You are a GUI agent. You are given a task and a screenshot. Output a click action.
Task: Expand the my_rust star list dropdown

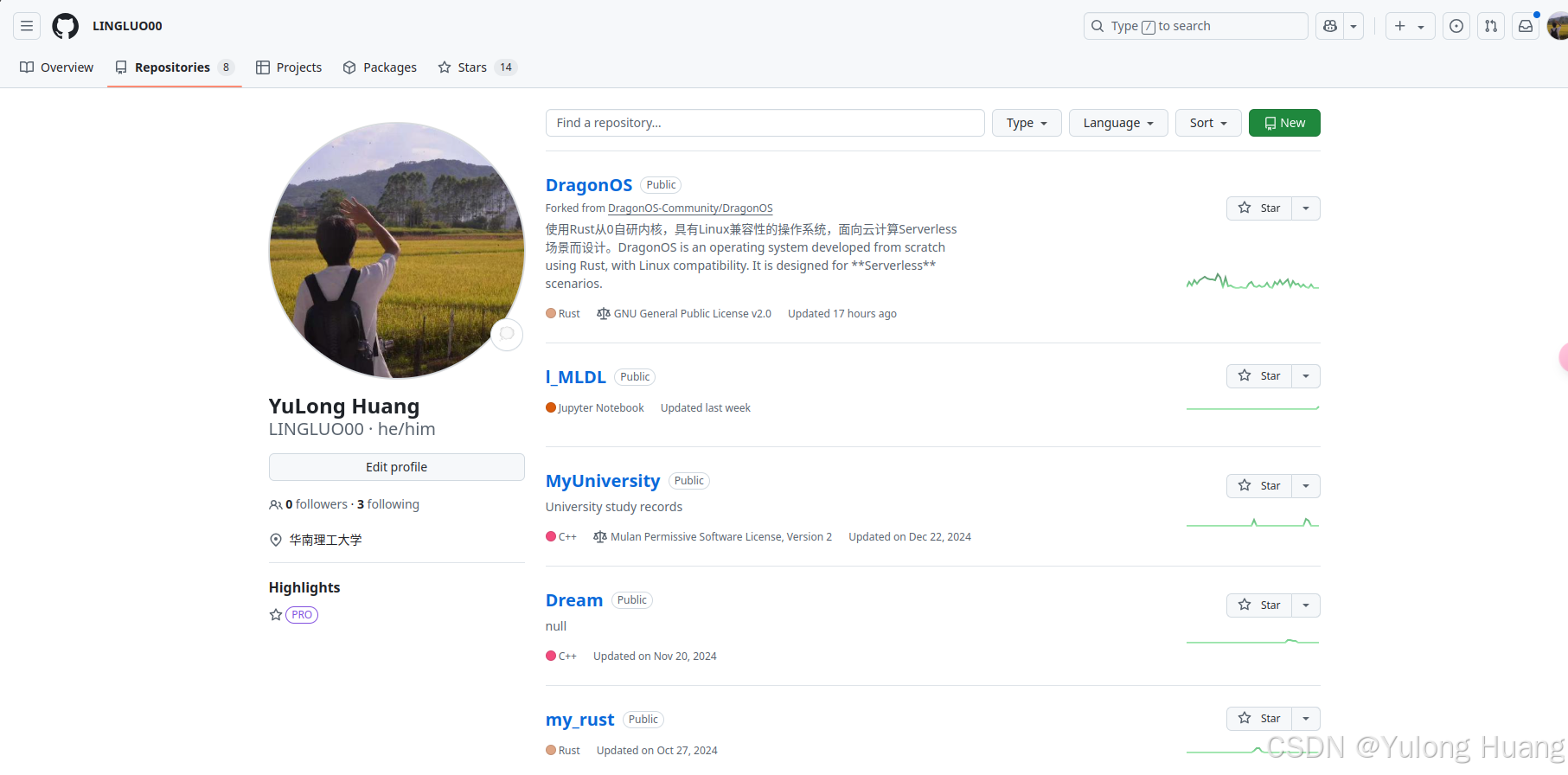coord(1306,719)
